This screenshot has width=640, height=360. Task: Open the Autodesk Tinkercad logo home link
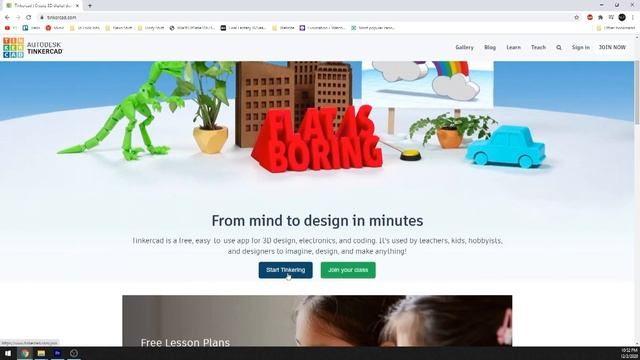pyautogui.click(x=33, y=48)
